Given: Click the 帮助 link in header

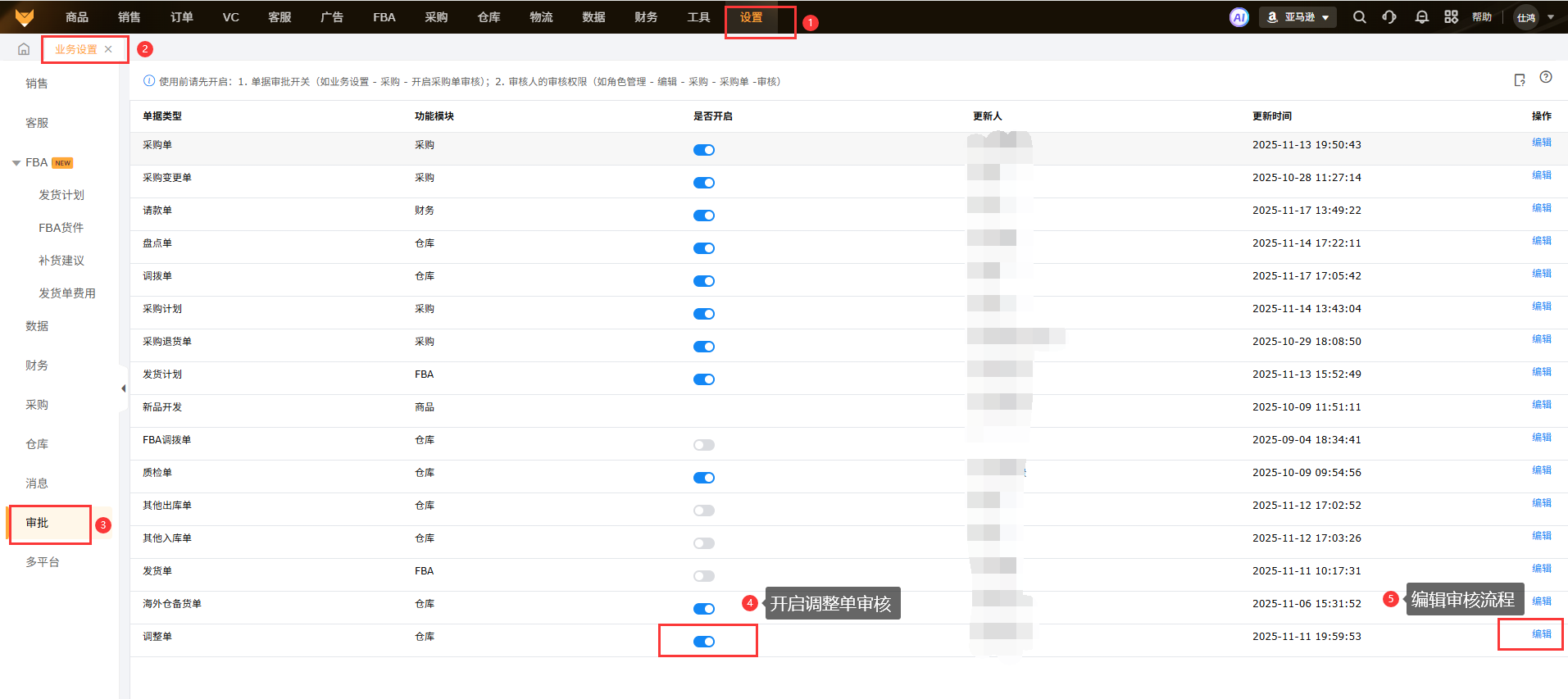Looking at the screenshot, I should point(1482,17).
